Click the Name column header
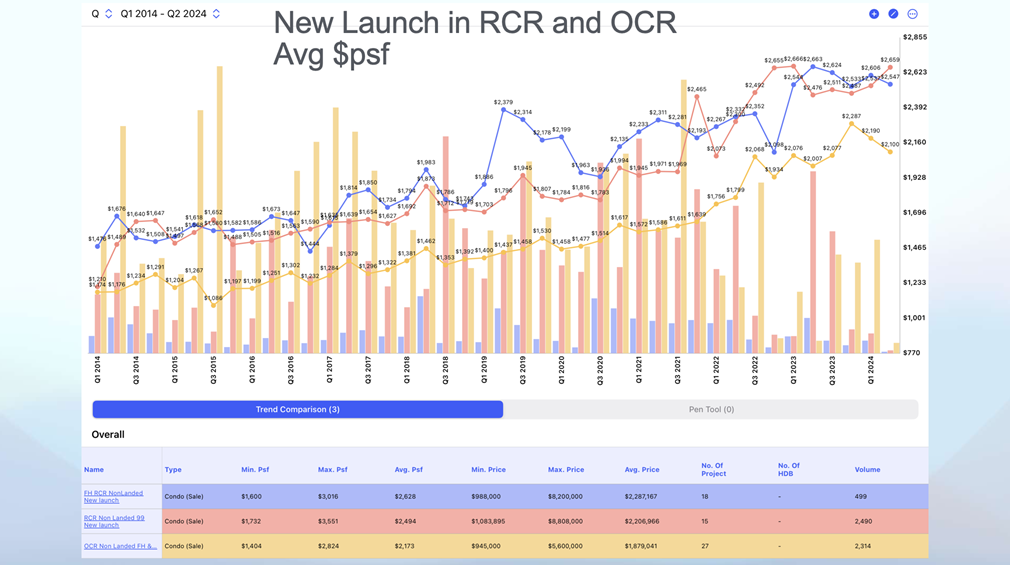Viewport: 1010px width, 565px height. click(94, 469)
